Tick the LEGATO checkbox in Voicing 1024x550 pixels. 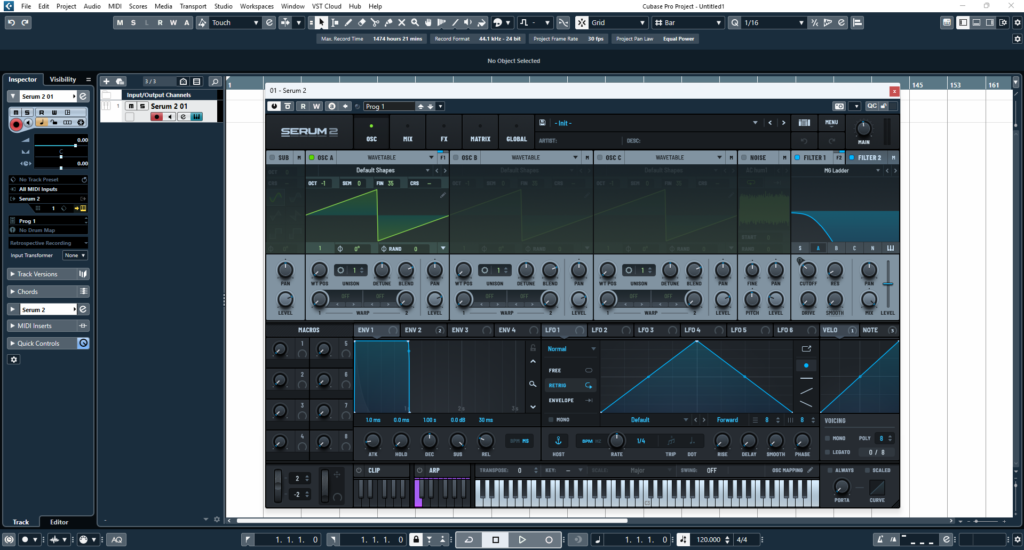827,452
